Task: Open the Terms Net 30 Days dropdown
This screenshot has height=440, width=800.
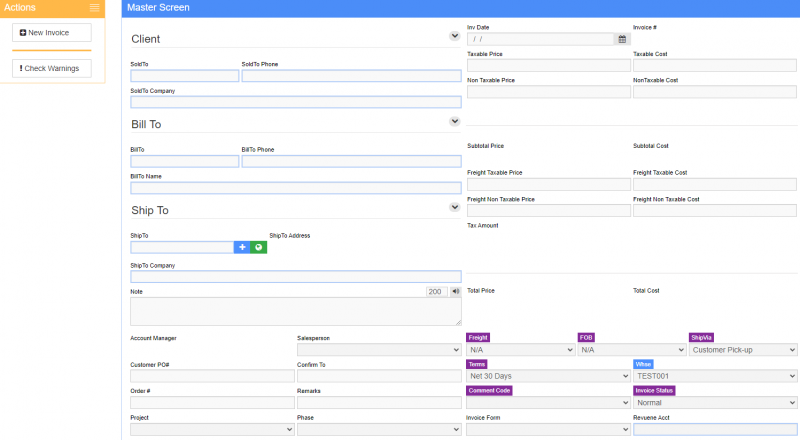Action: pos(548,376)
